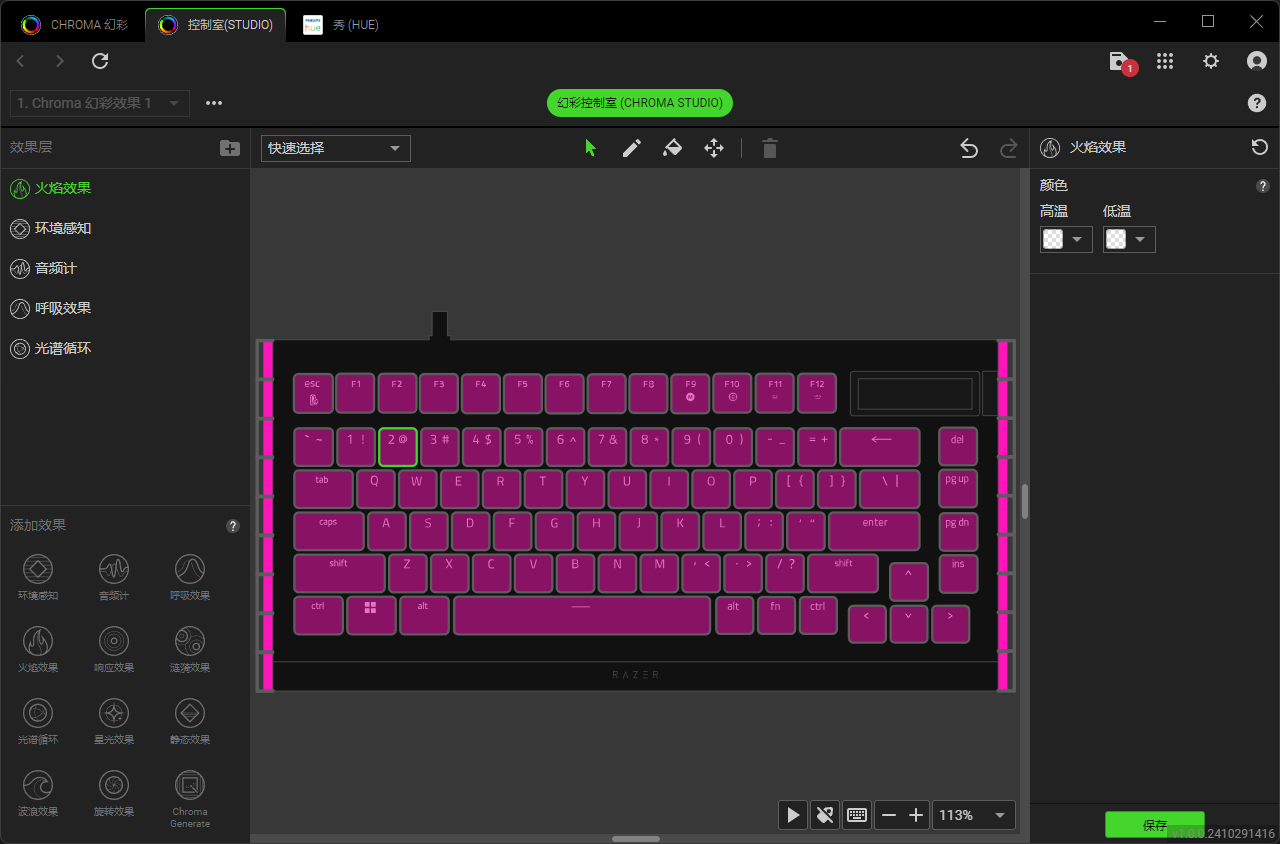Select the 呼吸效果 layer

click(125, 308)
